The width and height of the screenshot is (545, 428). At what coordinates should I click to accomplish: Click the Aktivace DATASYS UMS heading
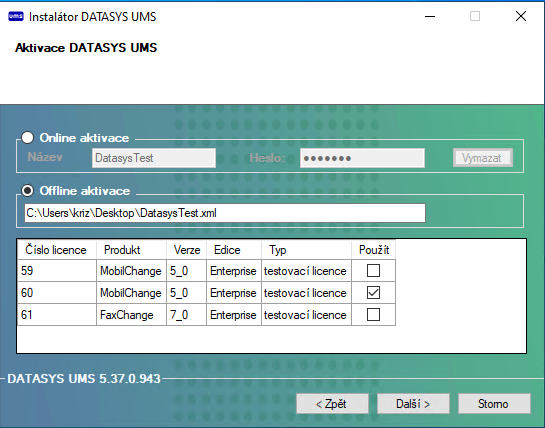[86, 48]
